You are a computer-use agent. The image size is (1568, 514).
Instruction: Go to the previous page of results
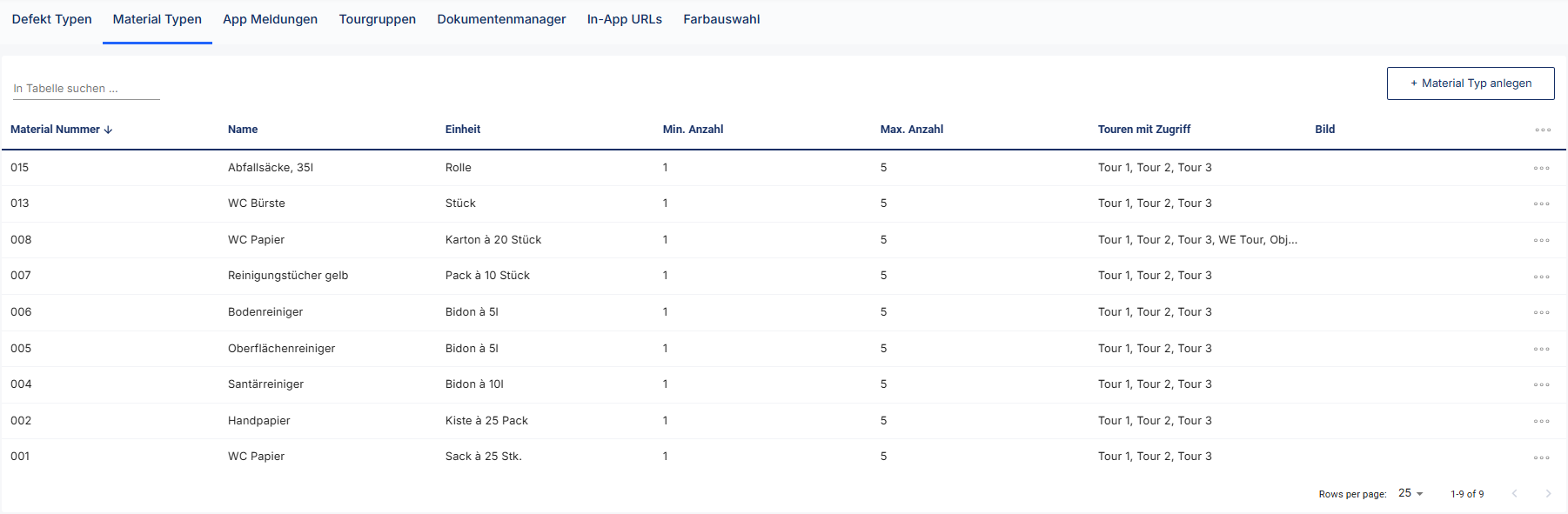[1514, 493]
